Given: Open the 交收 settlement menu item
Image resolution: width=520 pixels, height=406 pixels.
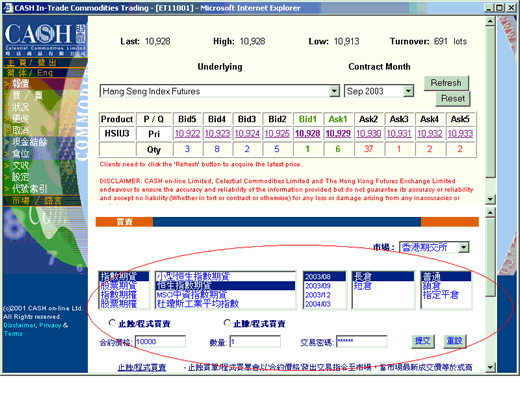Looking at the screenshot, I should pos(21,165).
